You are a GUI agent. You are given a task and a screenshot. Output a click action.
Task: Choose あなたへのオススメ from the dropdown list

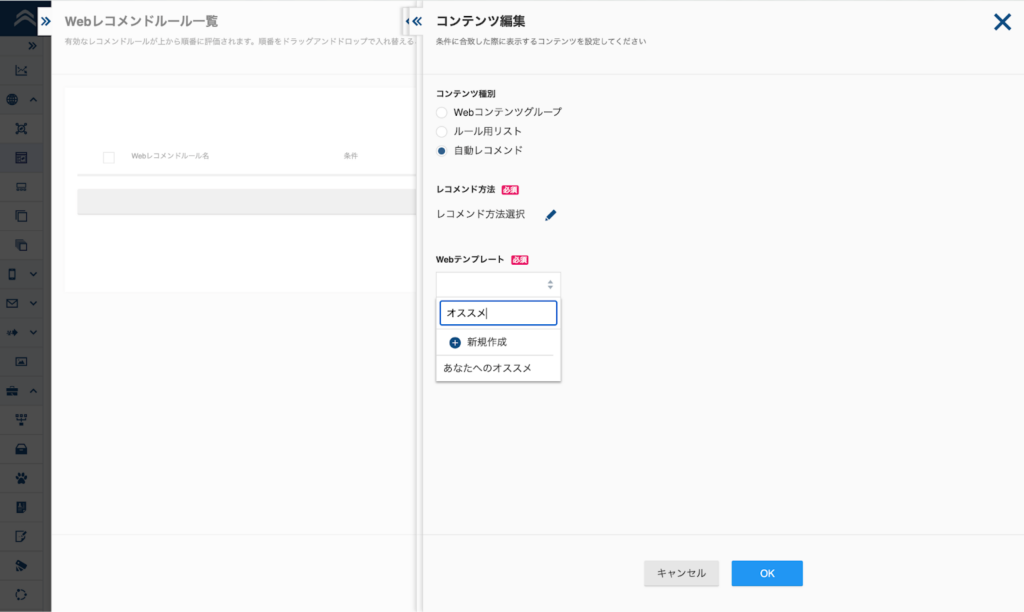coord(487,368)
